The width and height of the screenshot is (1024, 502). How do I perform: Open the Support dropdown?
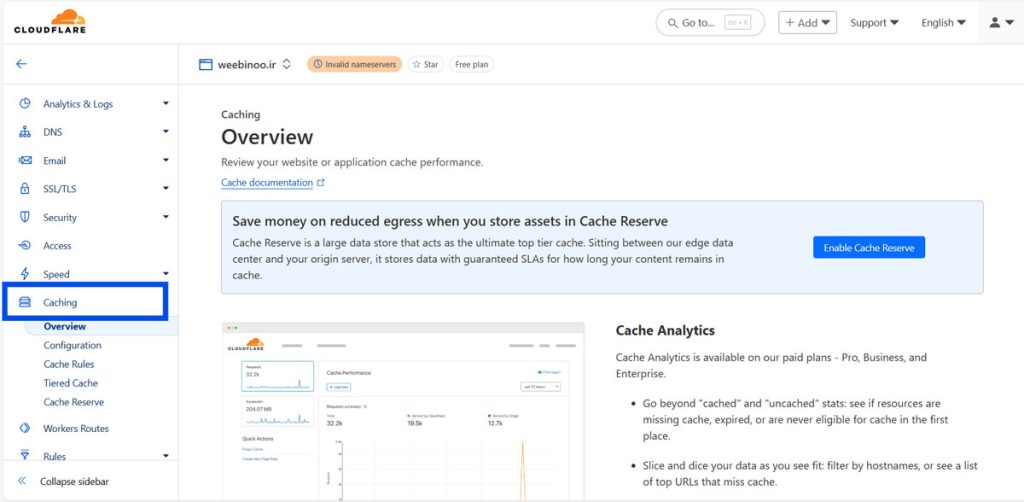point(874,23)
